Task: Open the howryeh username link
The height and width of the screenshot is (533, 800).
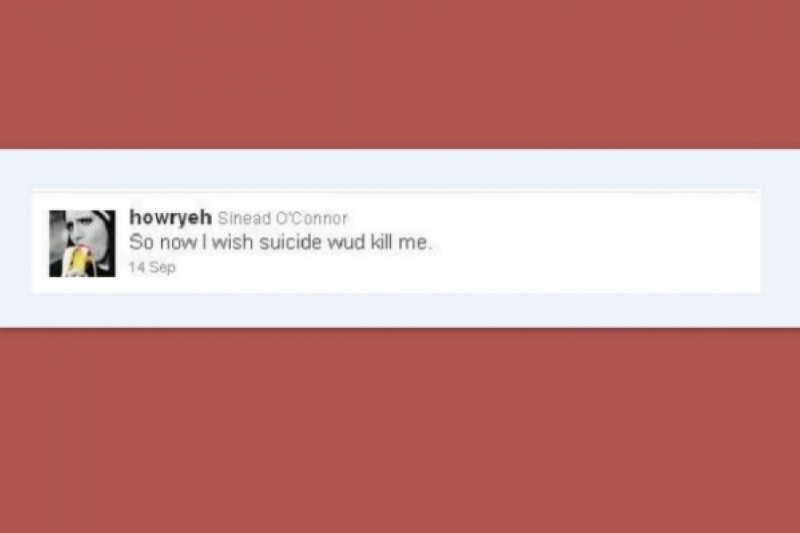Action: point(170,217)
